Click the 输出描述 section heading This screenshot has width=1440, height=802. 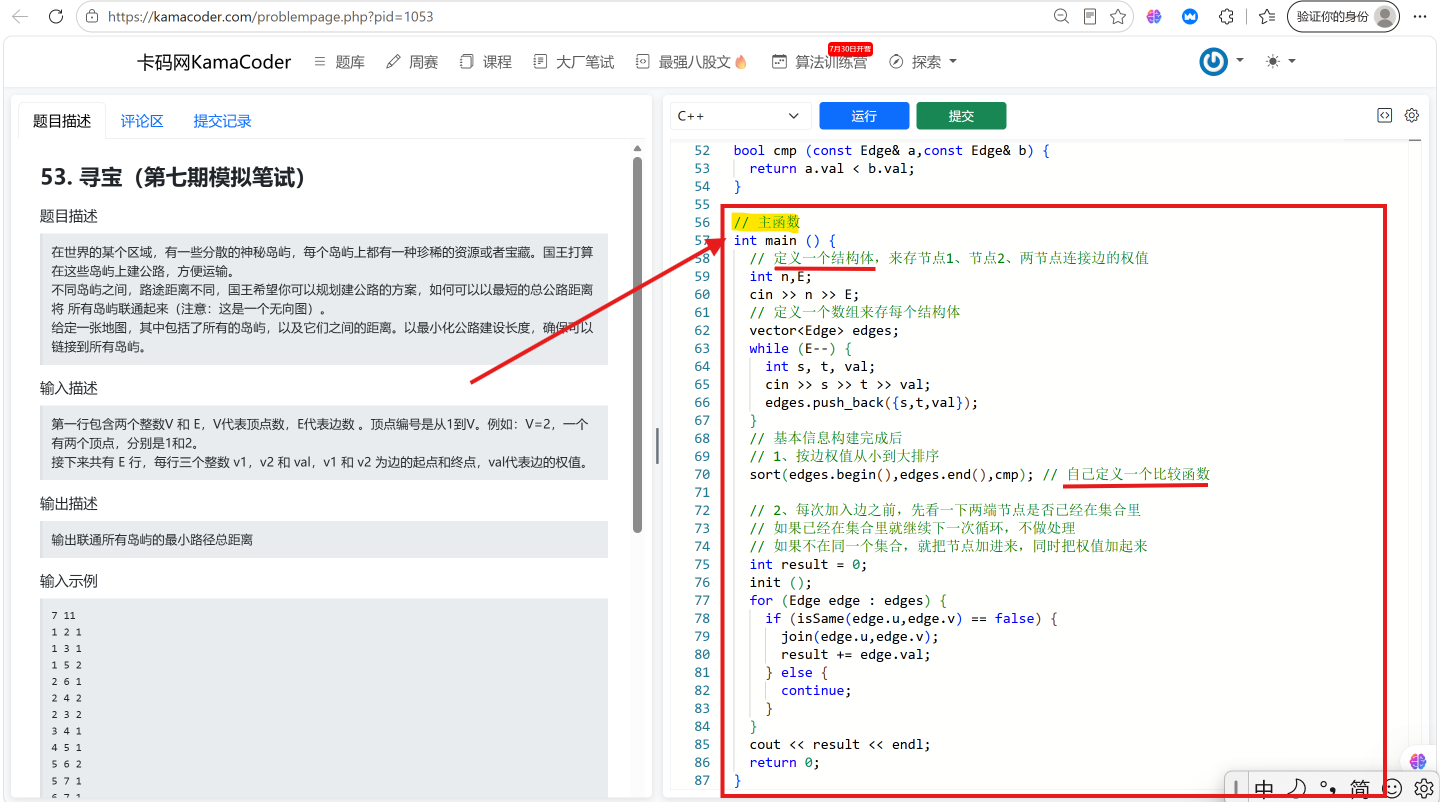(x=69, y=504)
